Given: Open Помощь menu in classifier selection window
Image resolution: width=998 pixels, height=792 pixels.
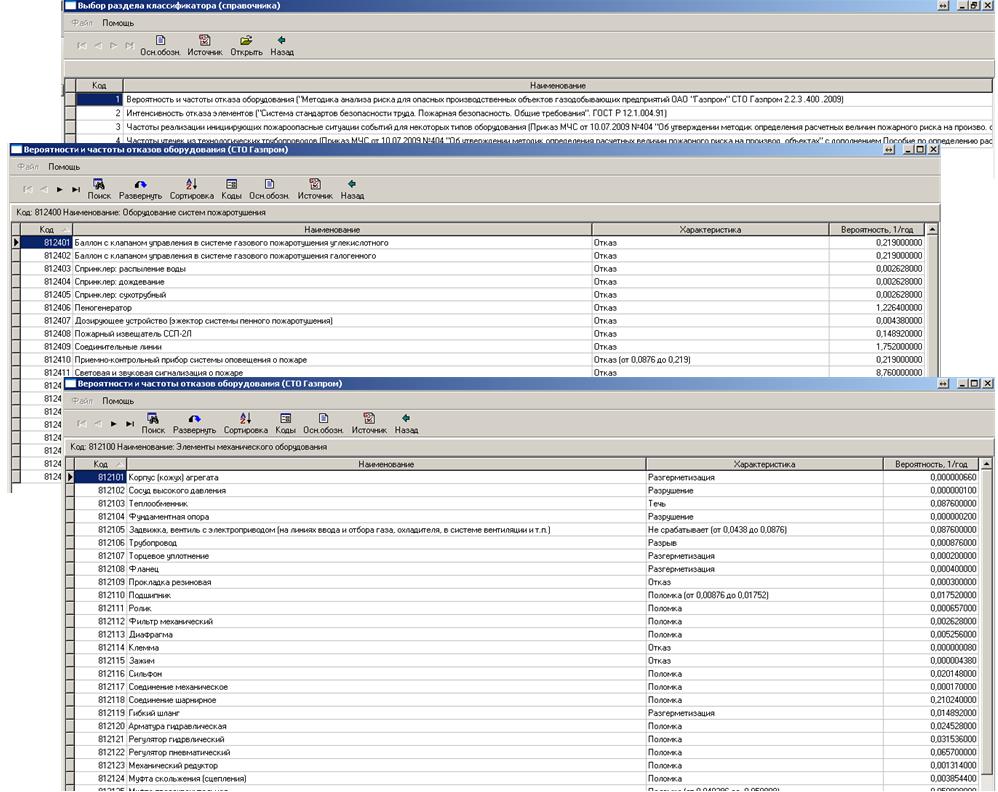Looking at the screenshot, I should (x=118, y=21).
